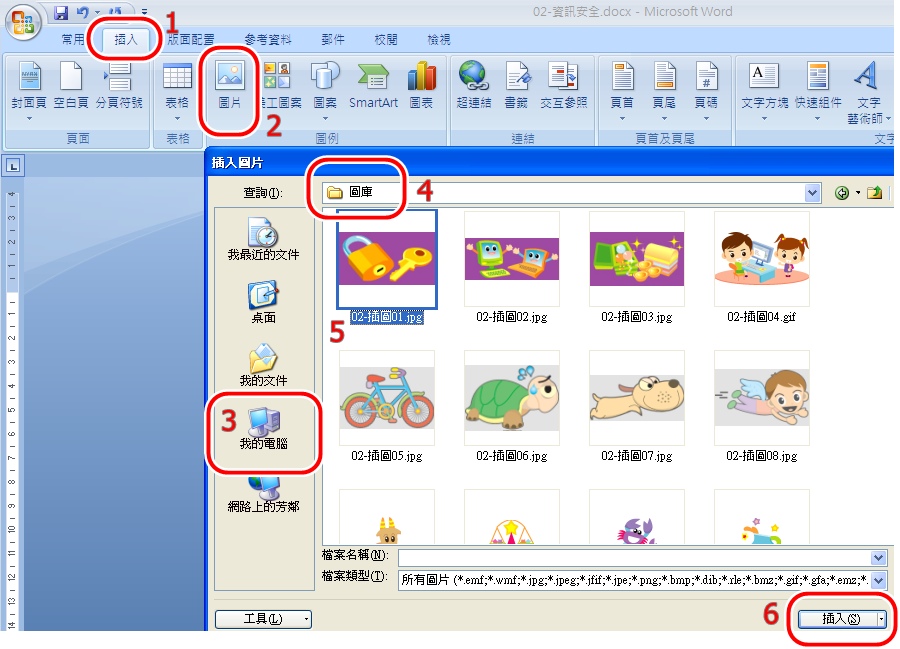Go to Desktop (桌面) in dialog sidebar
The width and height of the screenshot is (900, 649).
click(x=263, y=302)
